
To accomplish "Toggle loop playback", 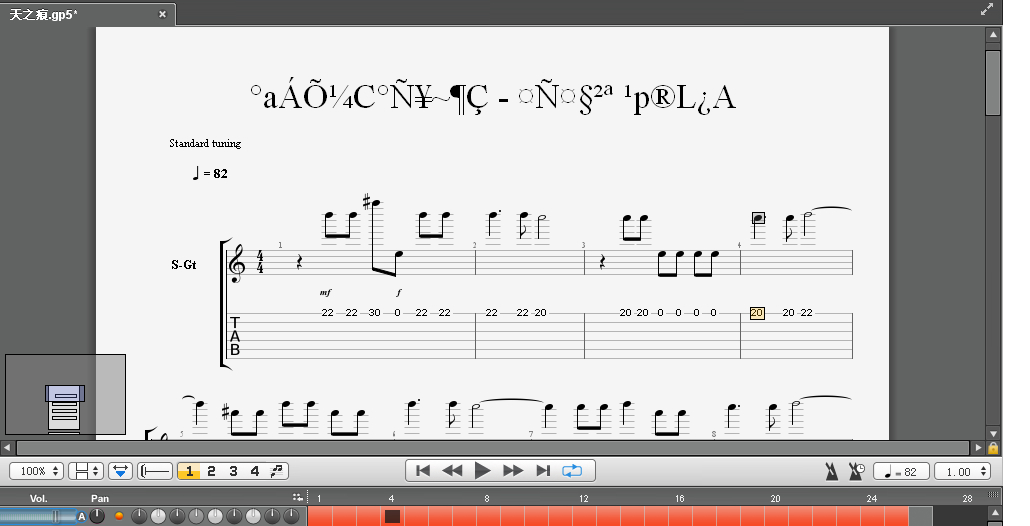I will click(572, 471).
